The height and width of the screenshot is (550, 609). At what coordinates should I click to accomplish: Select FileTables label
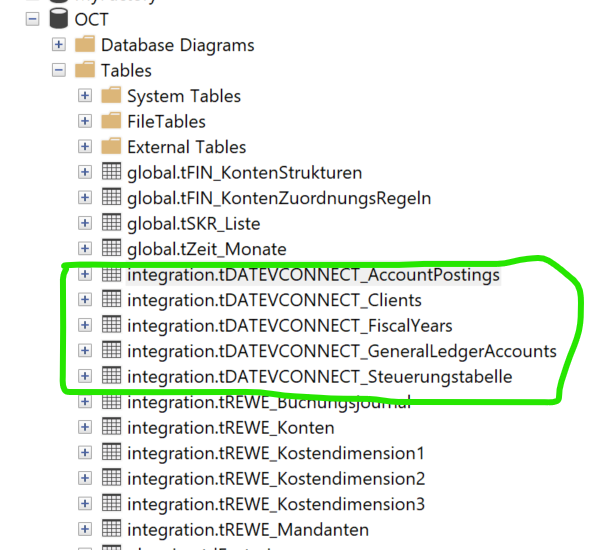(x=166, y=122)
